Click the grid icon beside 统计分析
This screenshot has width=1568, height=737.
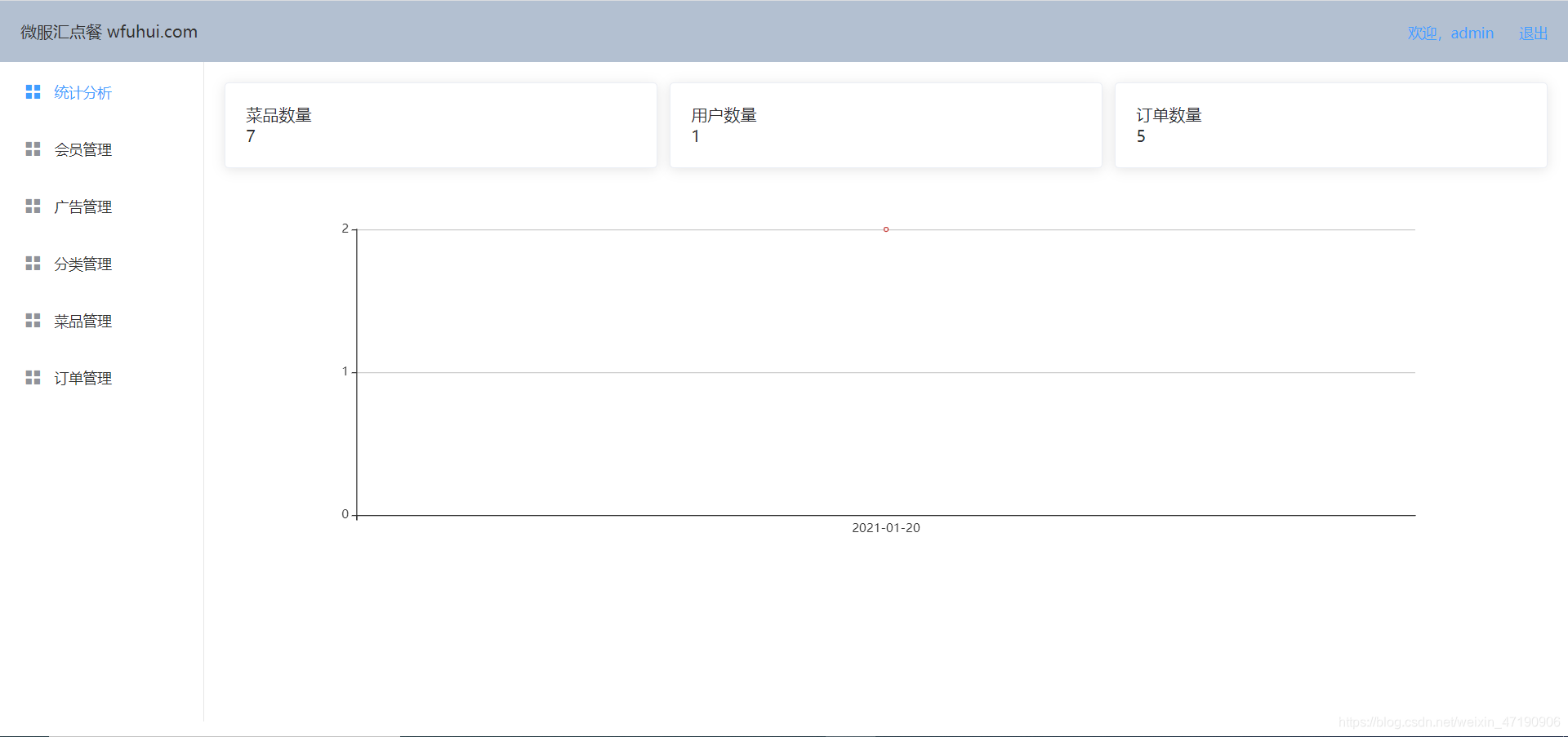coord(33,92)
